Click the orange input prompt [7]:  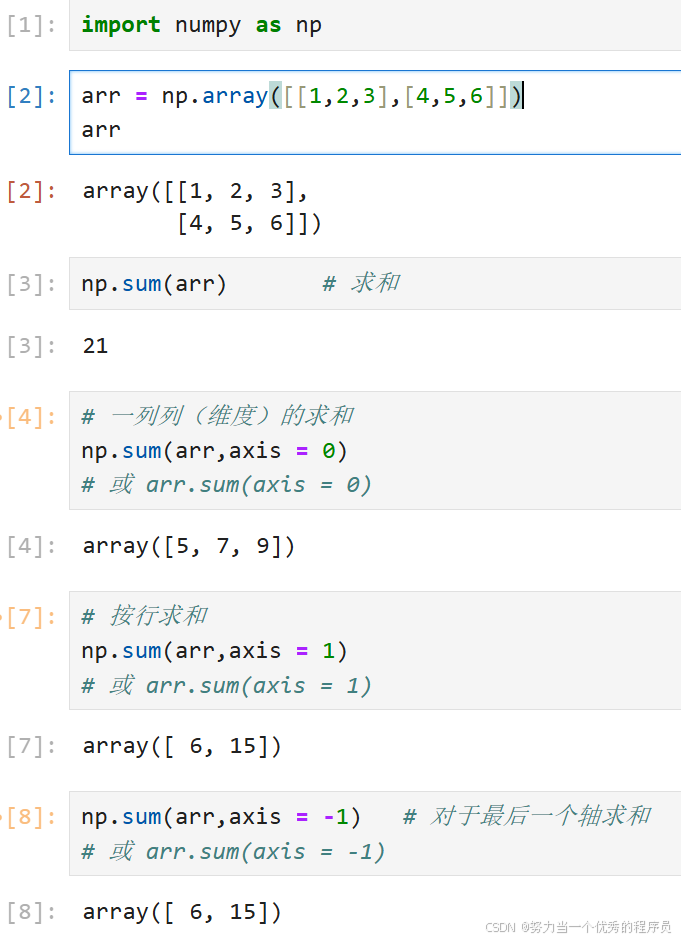coord(31,618)
